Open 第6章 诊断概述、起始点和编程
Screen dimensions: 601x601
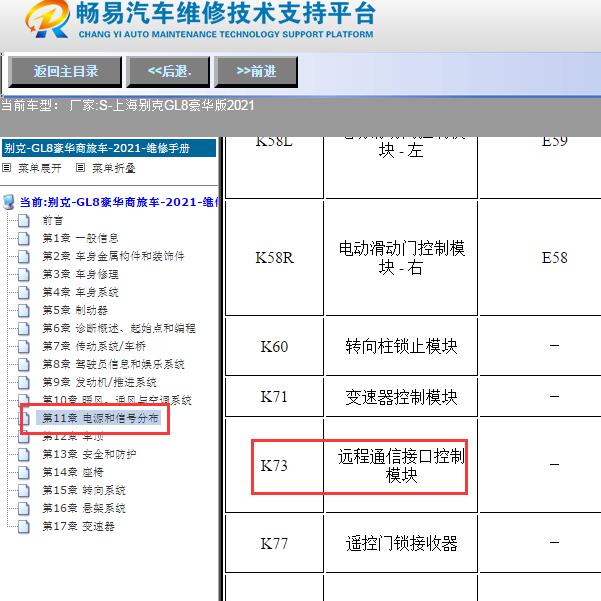point(119,328)
